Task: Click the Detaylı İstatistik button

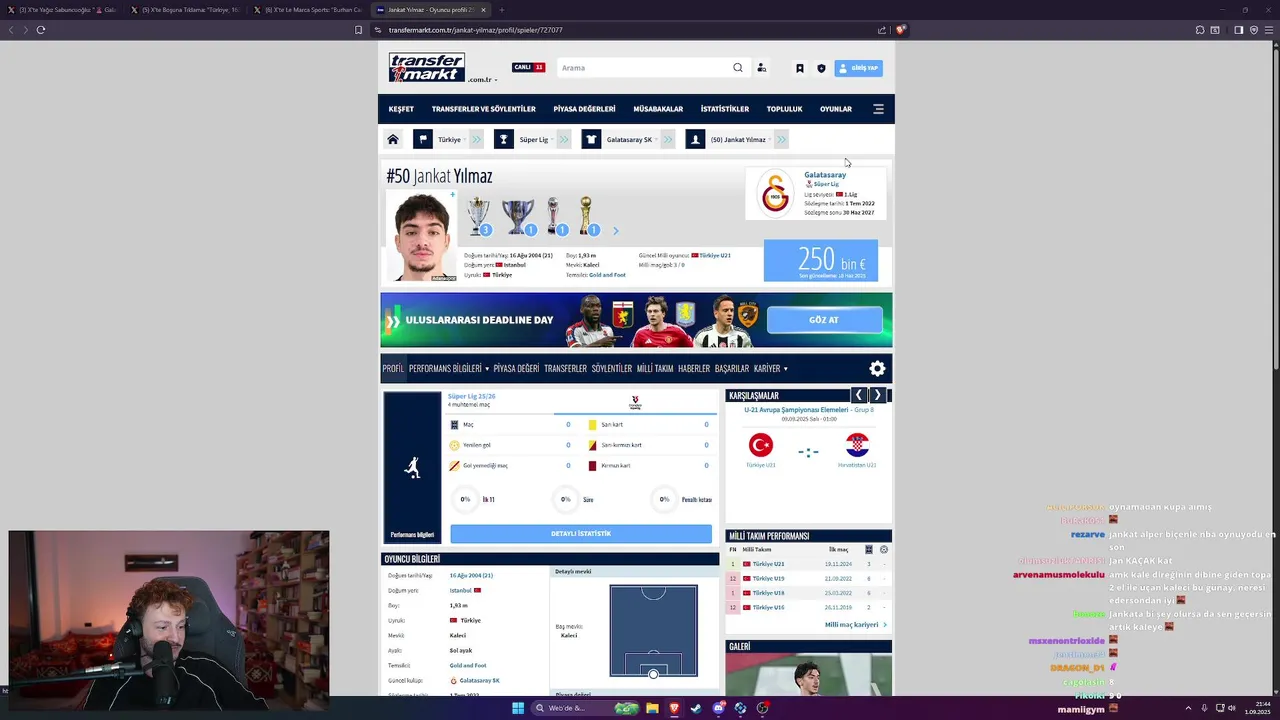Action: [581, 534]
